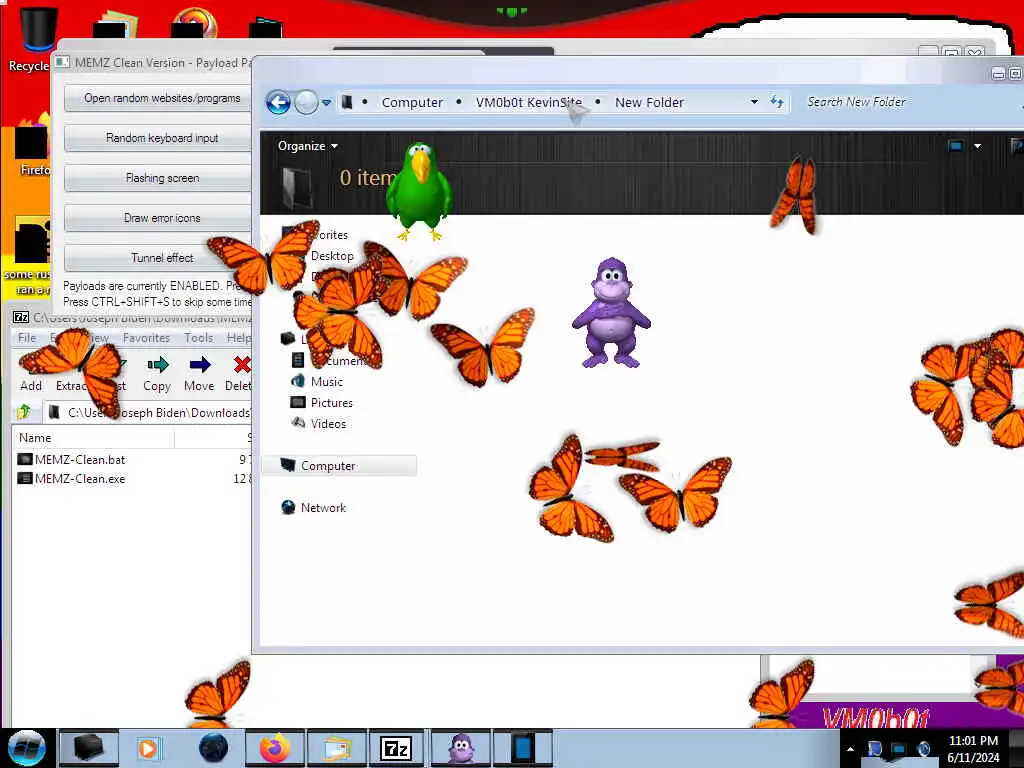Screen dimensions: 1024x768
Task: Toggle Random keyboard input payload
Action: tap(158, 138)
